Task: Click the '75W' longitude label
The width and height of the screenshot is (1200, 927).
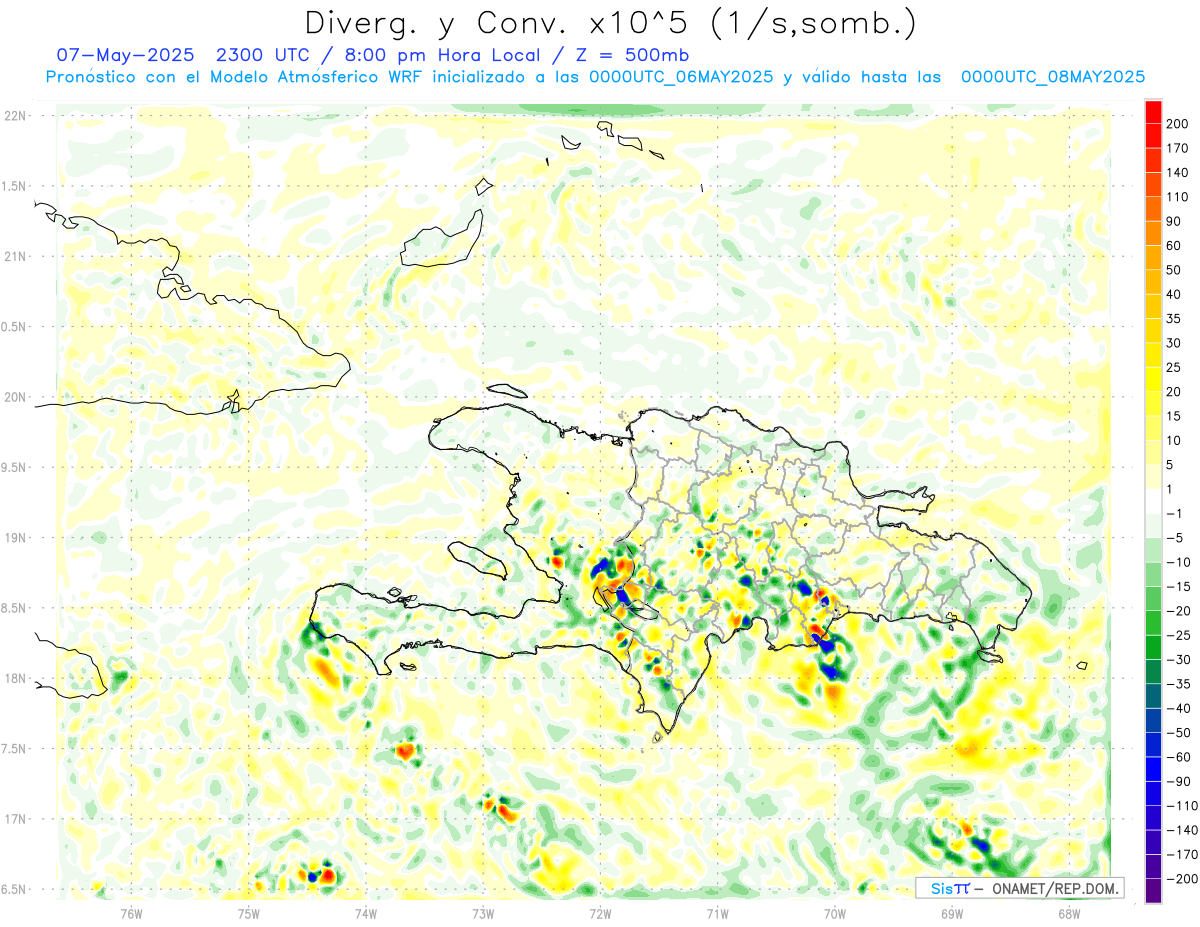Action: click(249, 913)
